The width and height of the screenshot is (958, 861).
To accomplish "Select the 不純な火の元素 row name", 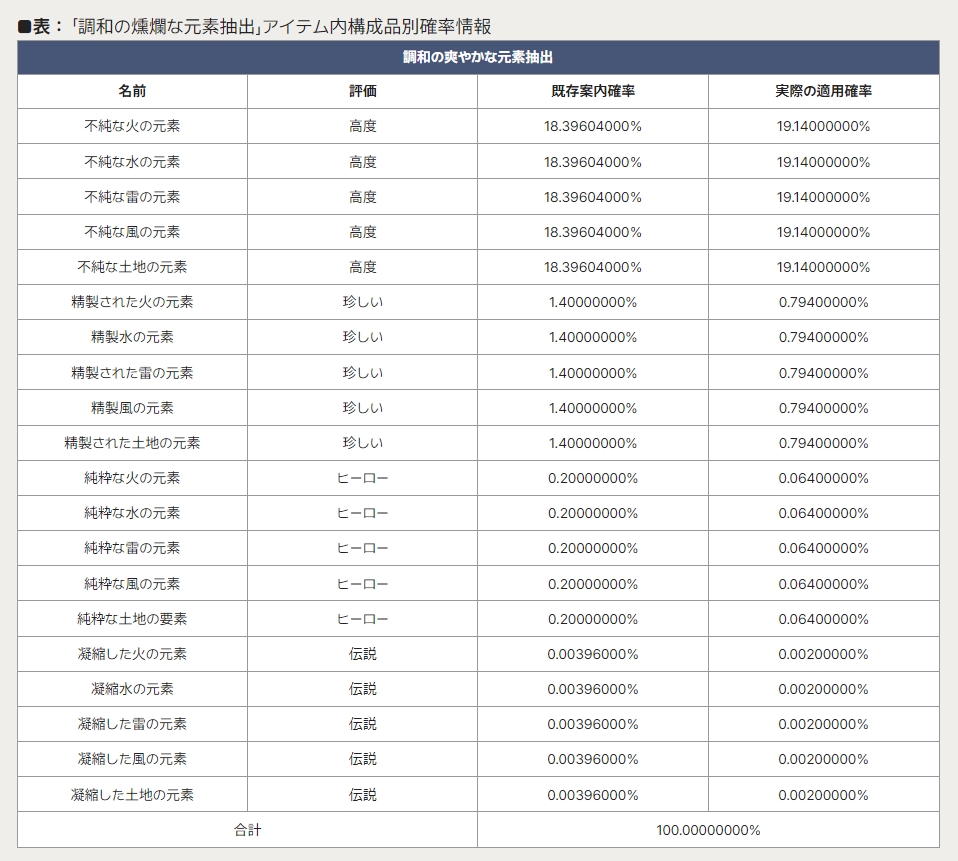I will point(132,126).
